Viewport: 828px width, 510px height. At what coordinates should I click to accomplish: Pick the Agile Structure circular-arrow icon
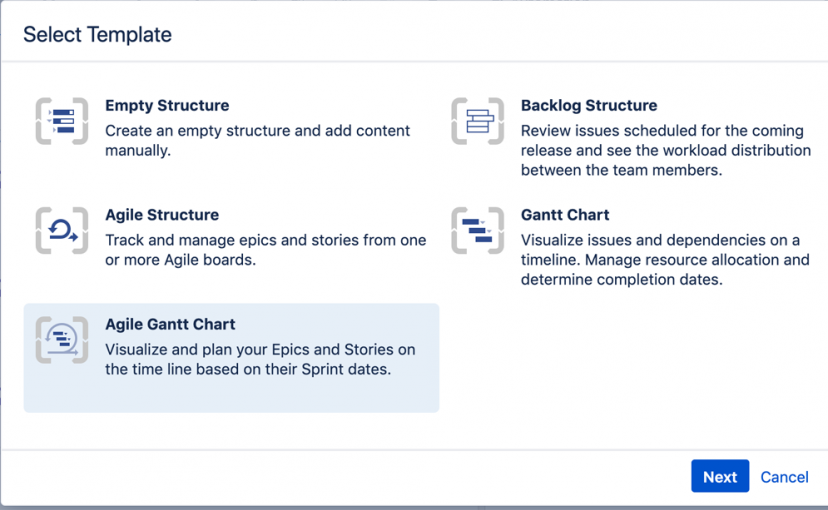pyautogui.click(x=62, y=230)
